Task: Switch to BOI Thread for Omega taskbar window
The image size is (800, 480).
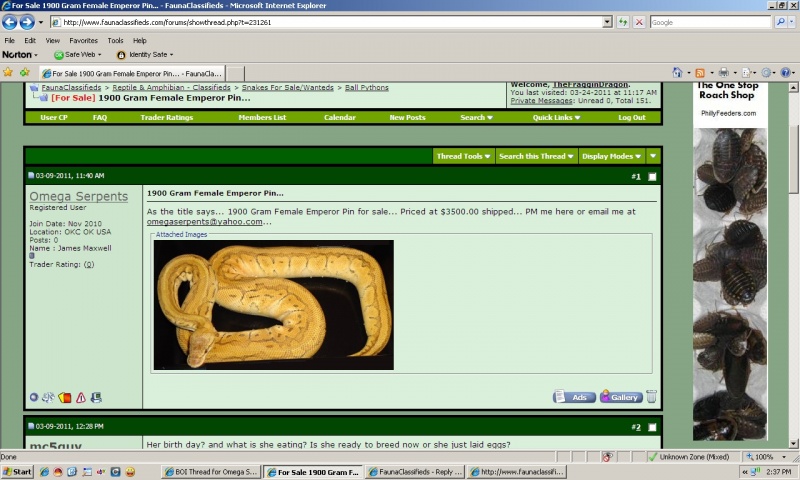Action: [211, 472]
